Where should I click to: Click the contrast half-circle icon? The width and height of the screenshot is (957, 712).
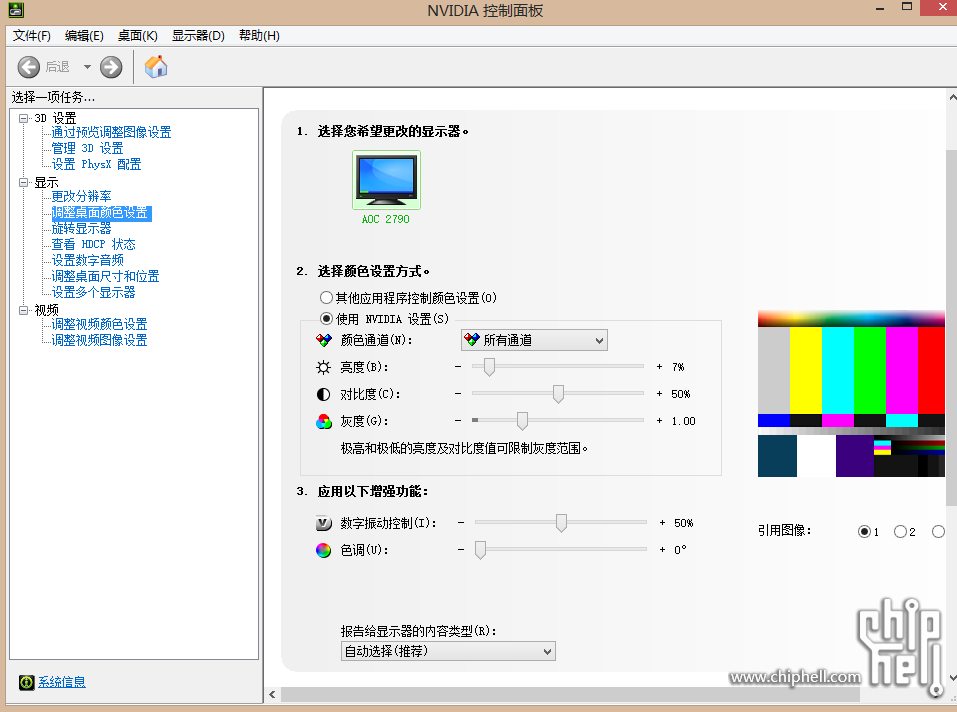pos(323,394)
